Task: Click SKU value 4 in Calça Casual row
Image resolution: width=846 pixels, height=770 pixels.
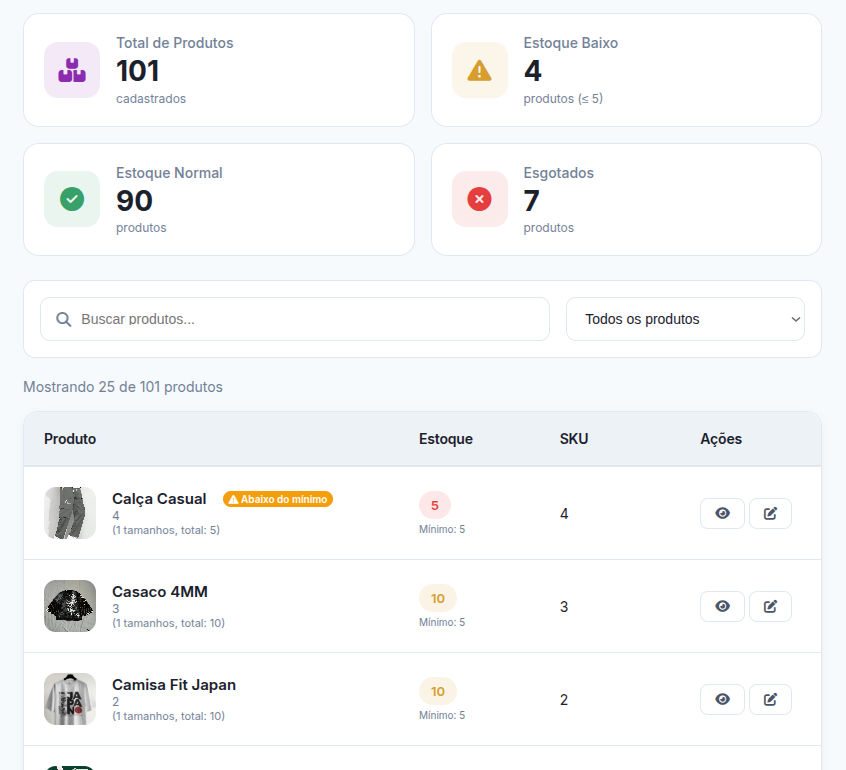Action: [x=564, y=514]
